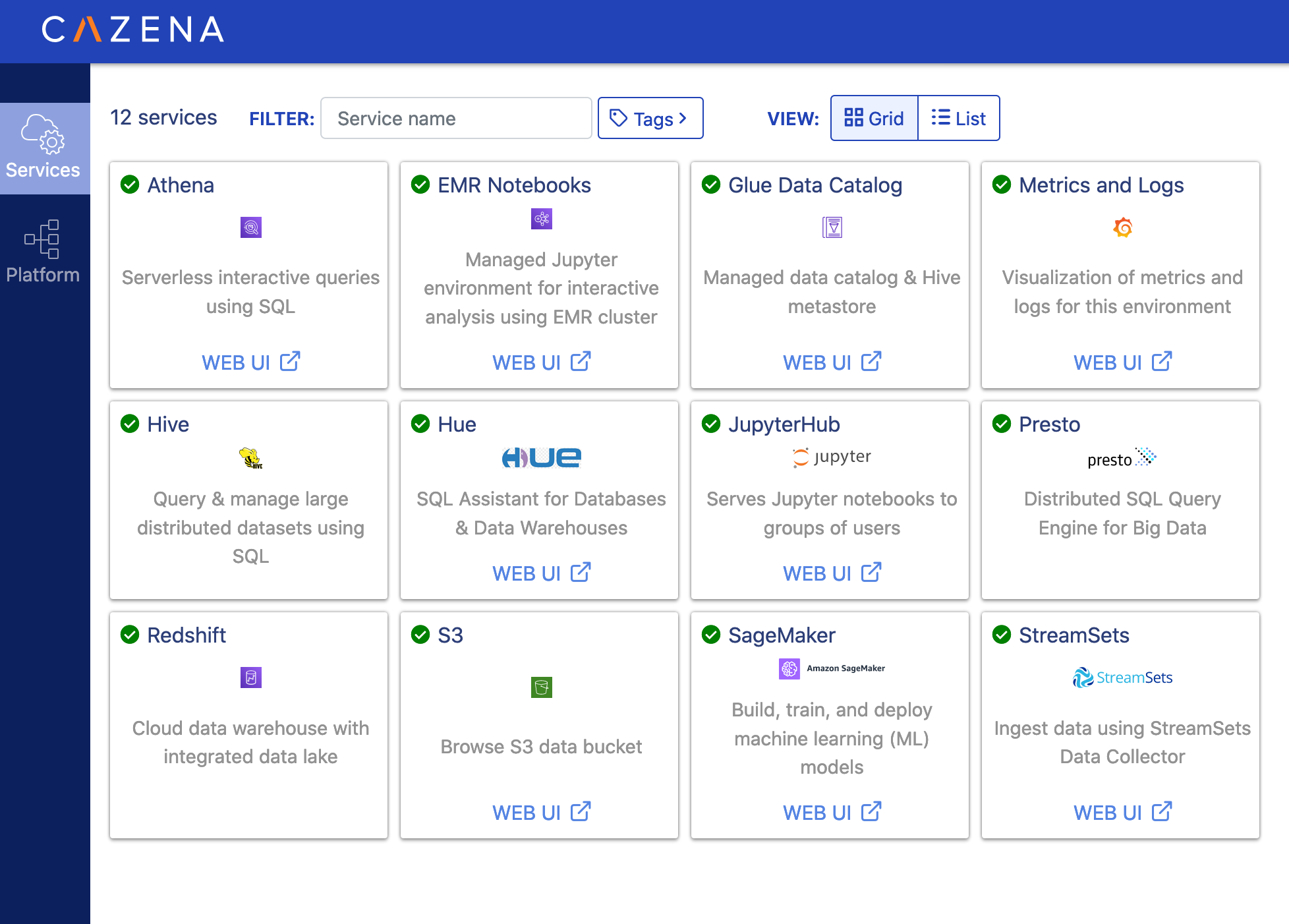The height and width of the screenshot is (924, 1289).
Task: Click the Hue logo
Action: 540,457
